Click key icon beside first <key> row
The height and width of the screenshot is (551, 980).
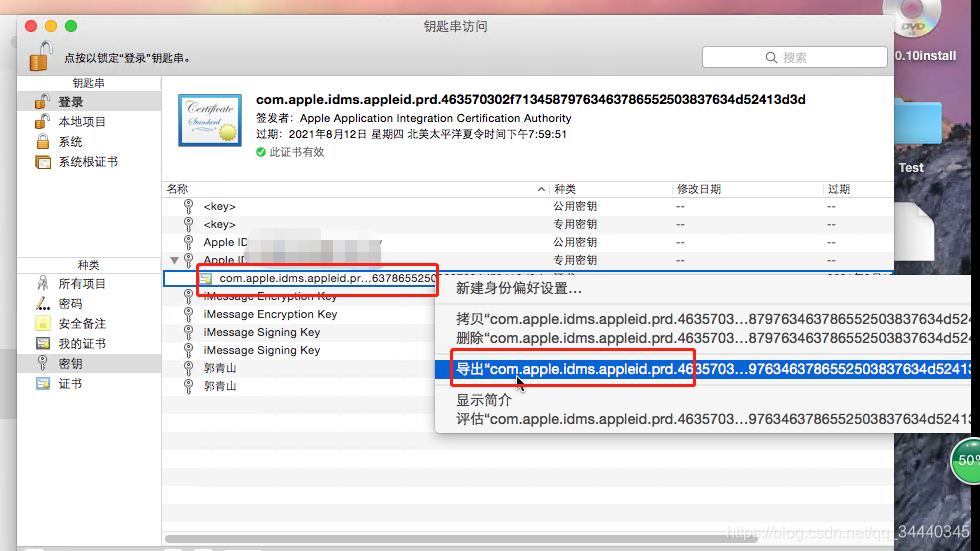click(x=188, y=206)
